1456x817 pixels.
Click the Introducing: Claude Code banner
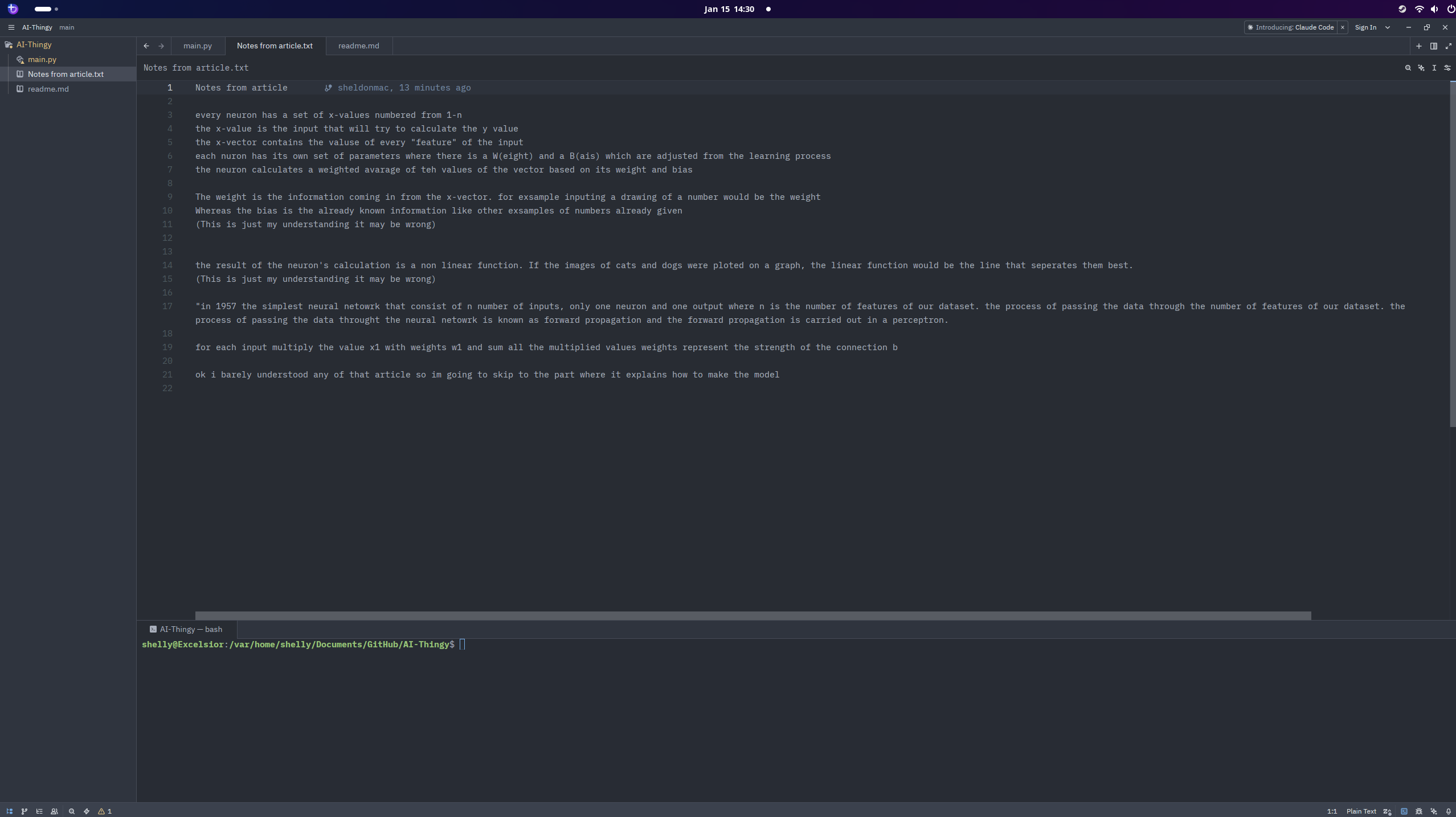pyautogui.click(x=1294, y=27)
